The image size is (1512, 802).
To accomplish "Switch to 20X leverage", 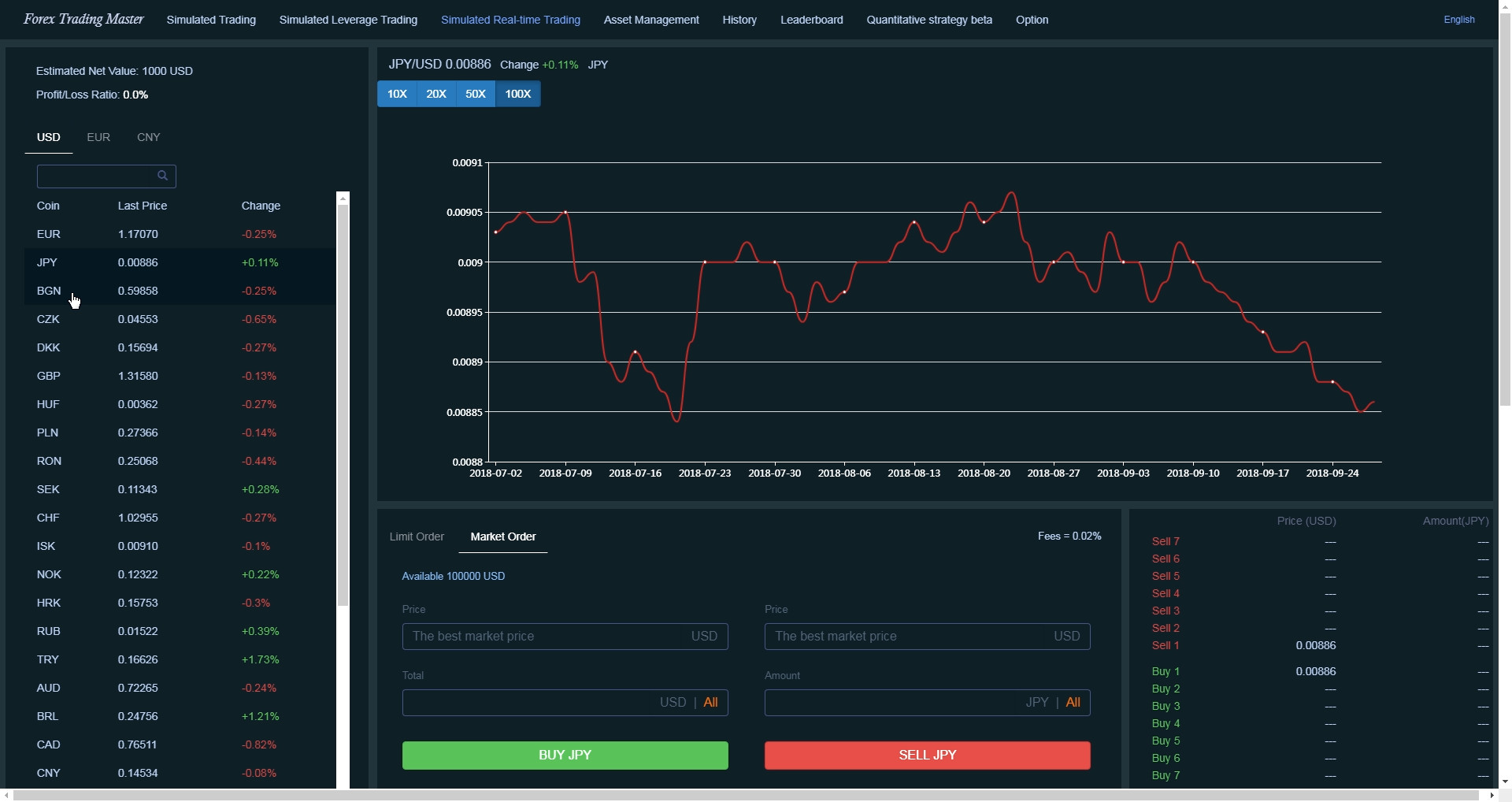I will [x=435, y=94].
